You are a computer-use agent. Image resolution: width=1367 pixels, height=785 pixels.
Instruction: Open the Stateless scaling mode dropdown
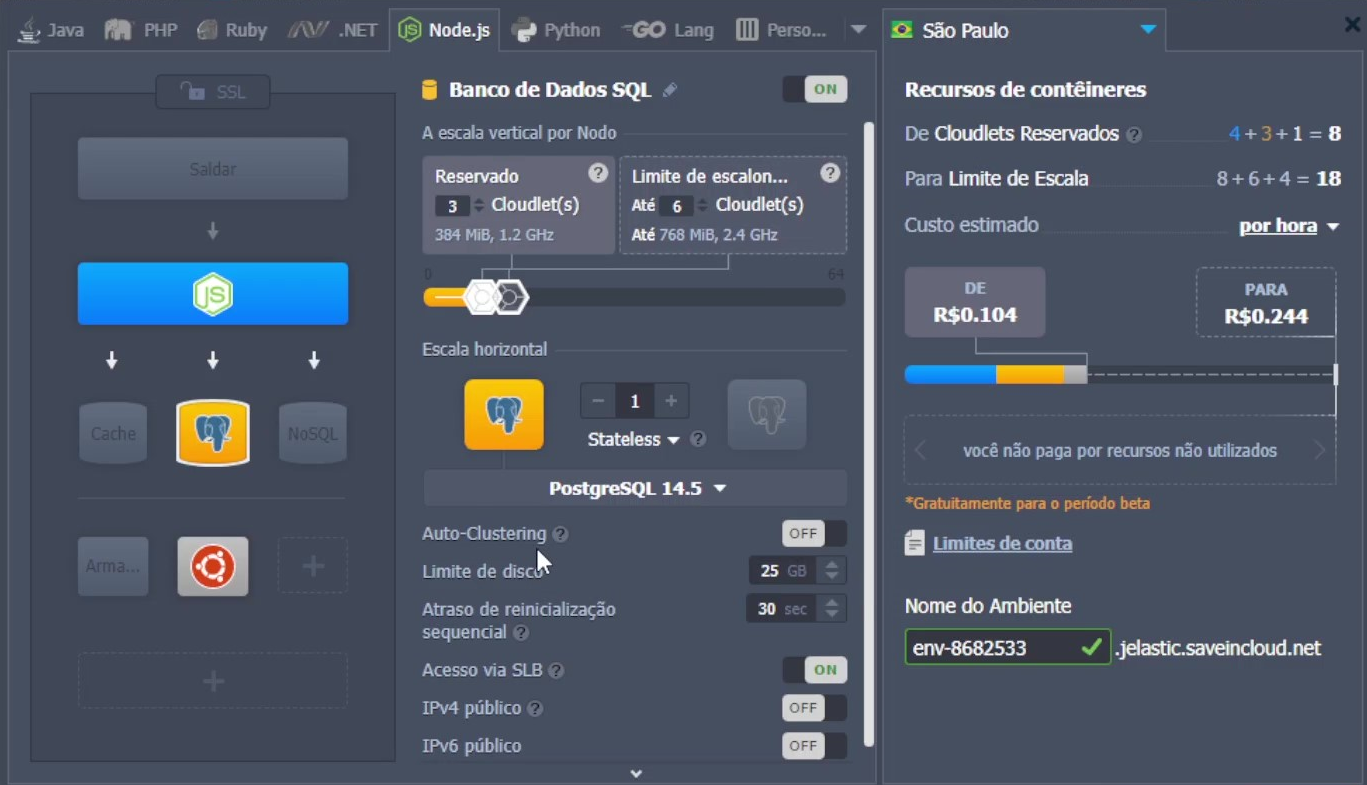pyautogui.click(x=633, y=440)
